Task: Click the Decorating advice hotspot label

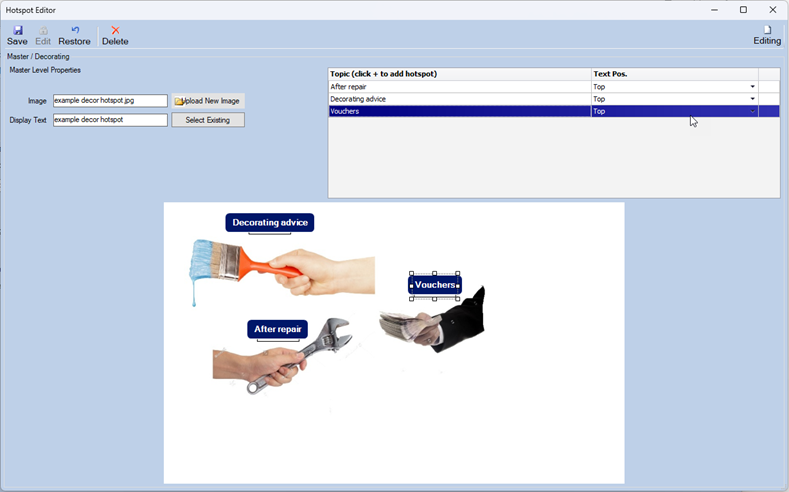Action: 269,222
